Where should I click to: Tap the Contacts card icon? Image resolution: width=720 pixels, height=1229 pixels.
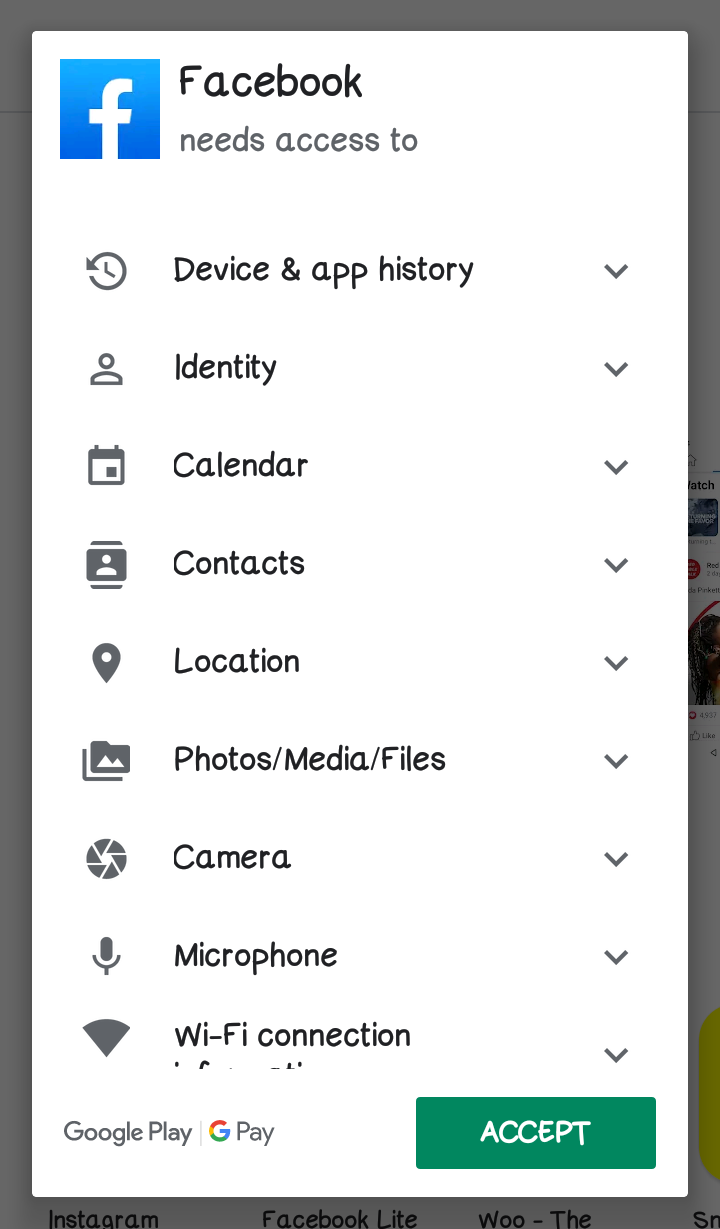pyautogui.click(x=106, y=564)
